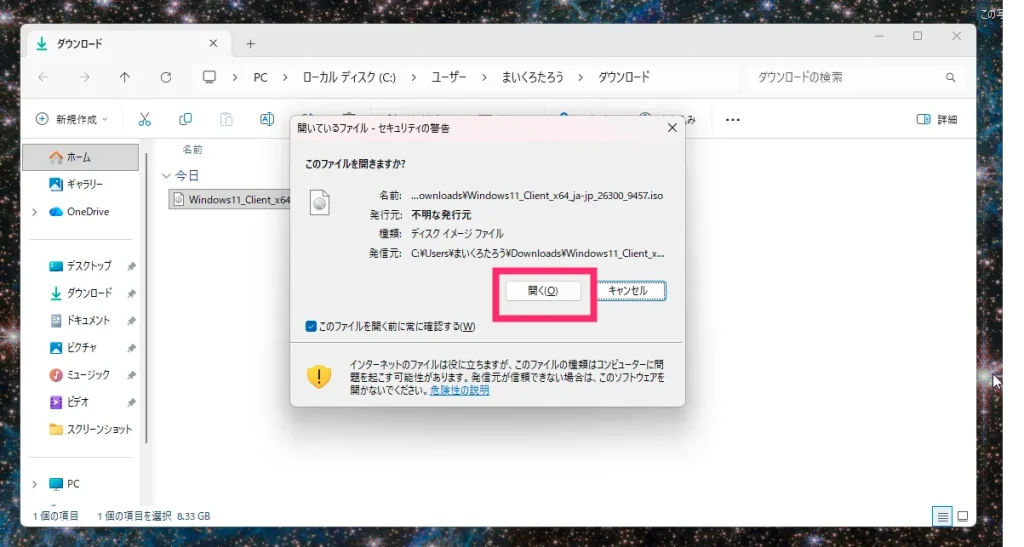Click the Open (開く) button in the dialog

pyautogui.click(x=543, y=290)
